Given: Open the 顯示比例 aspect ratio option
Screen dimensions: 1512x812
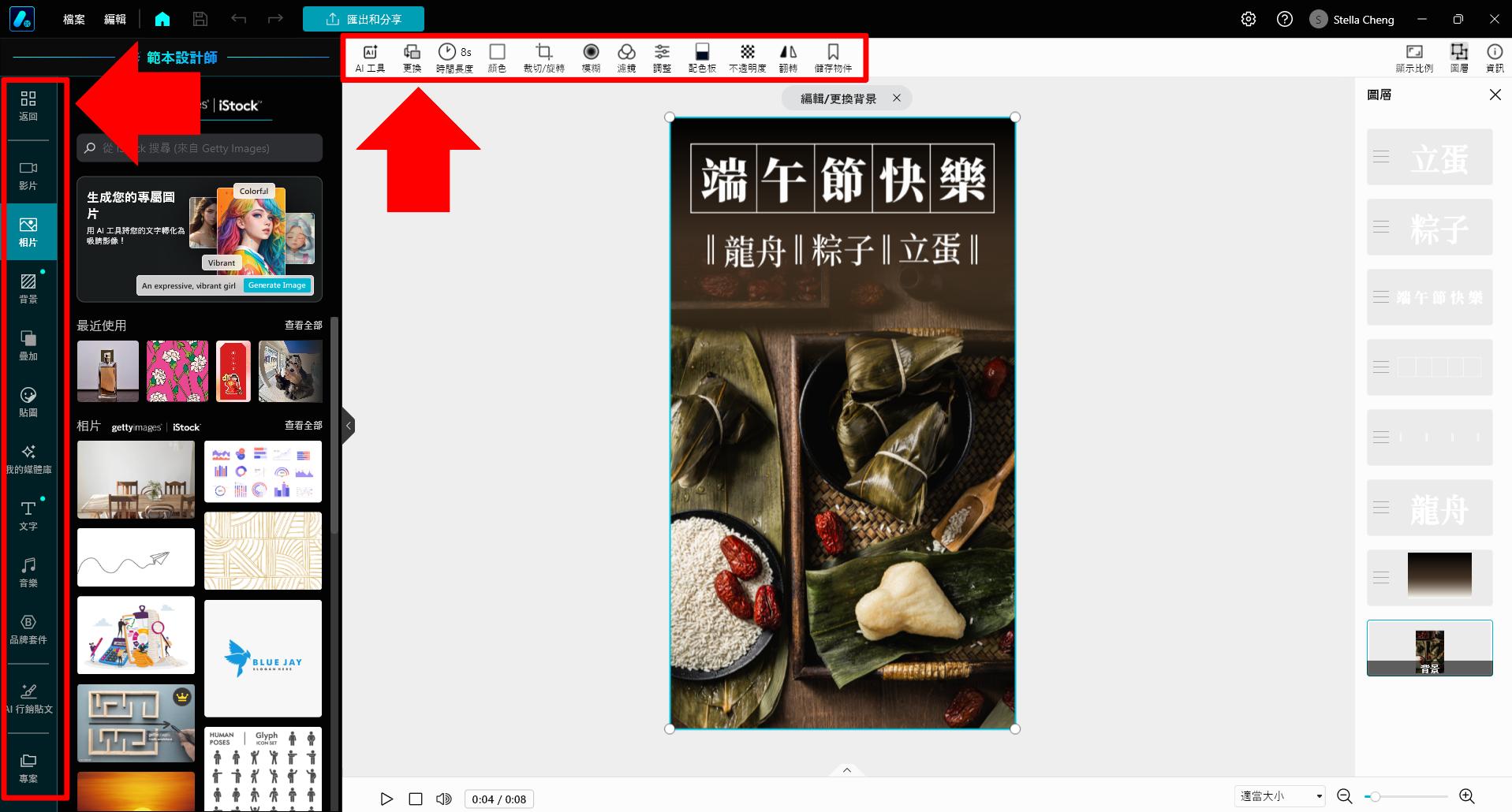Looking at the screenshot, I should click(1414, 57).
